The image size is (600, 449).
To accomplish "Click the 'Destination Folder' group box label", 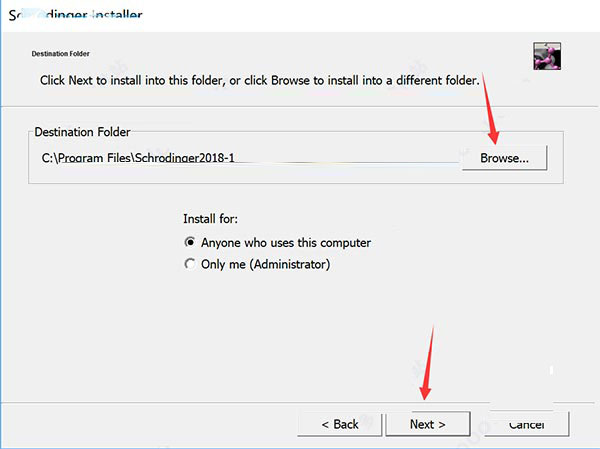I will coord(82,132).
